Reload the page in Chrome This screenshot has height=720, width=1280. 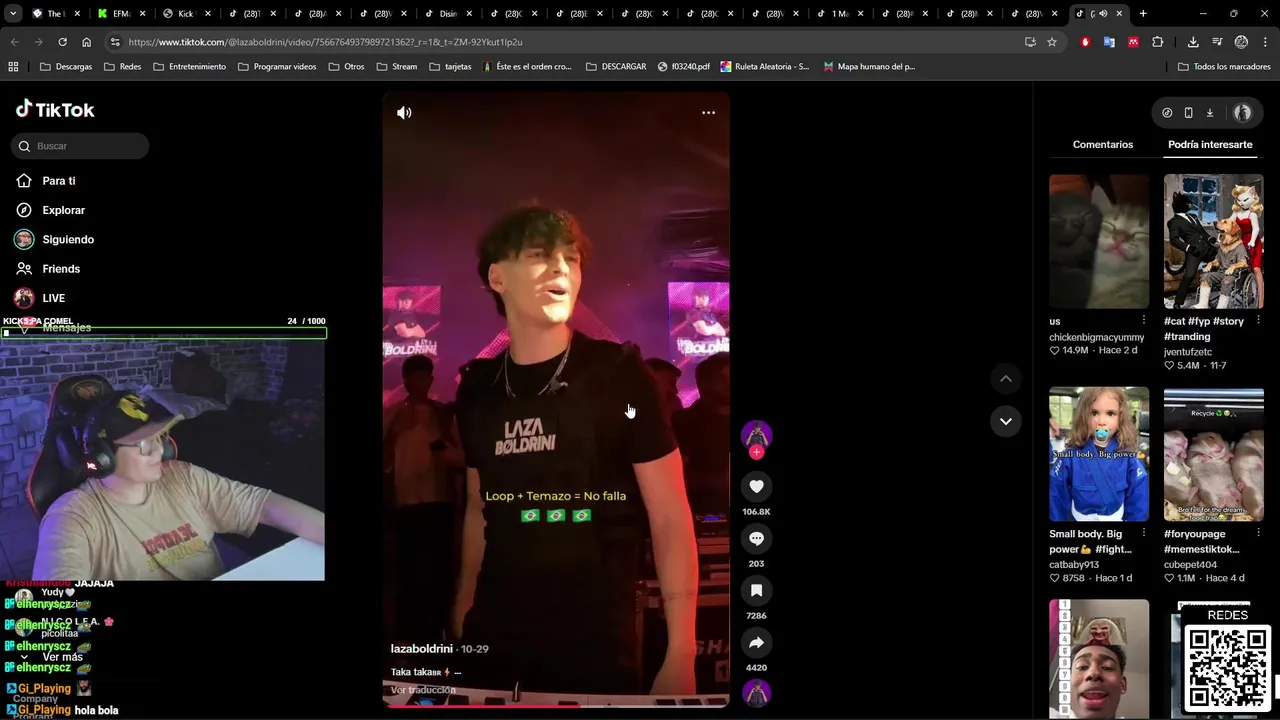(x=62, y=42)
